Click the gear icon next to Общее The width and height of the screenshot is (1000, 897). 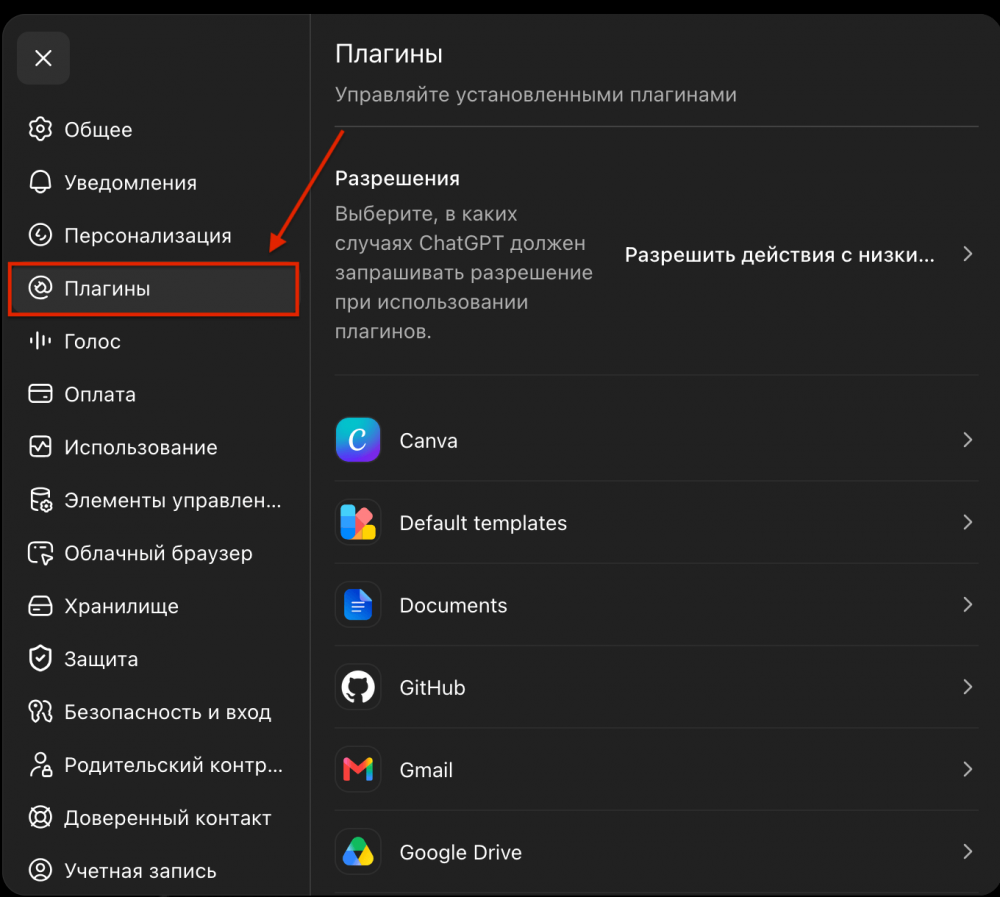tap(40, 129)
